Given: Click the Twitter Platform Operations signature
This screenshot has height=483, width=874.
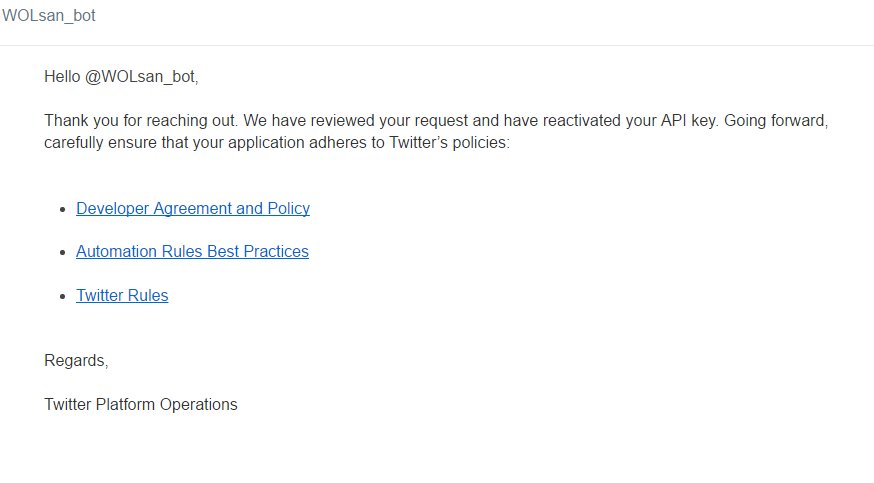Looking at the screenshot, I should pyautogui.click(x=141, y=404).
